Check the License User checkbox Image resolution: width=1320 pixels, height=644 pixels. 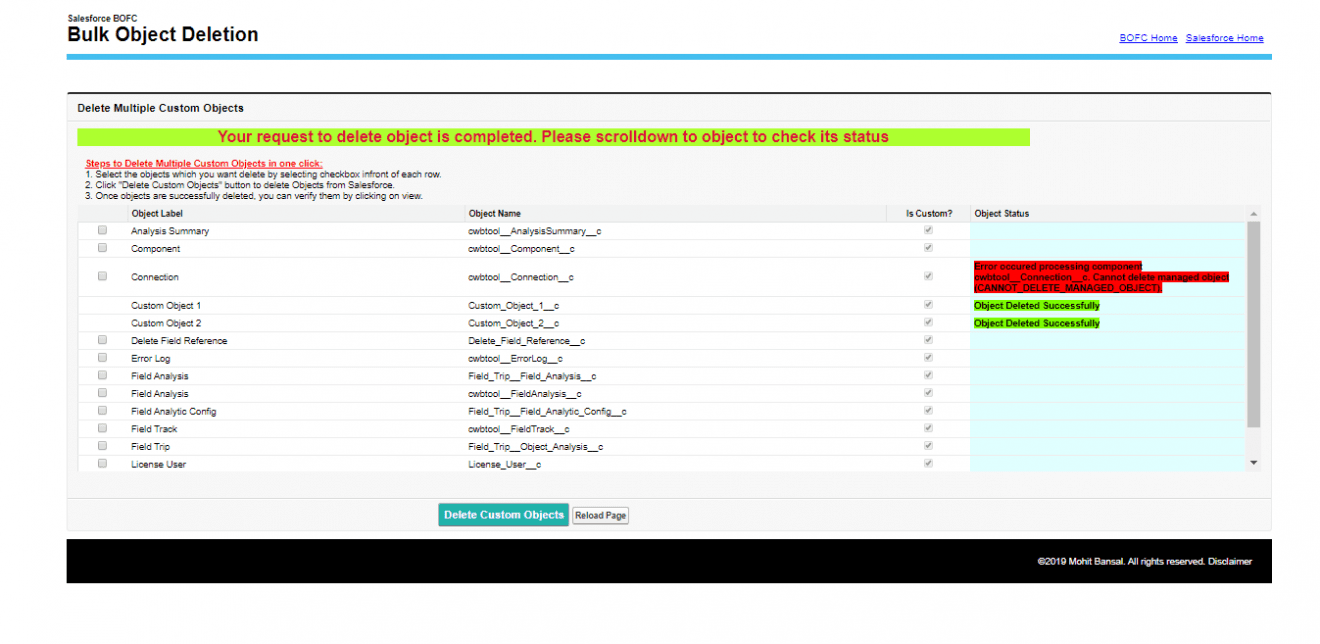tap(101, 463)
